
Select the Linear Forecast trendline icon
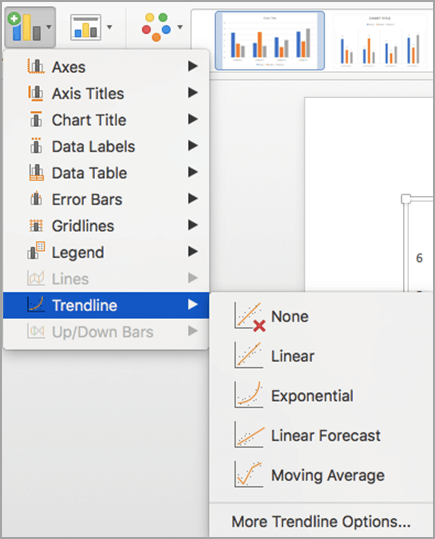[x=249, y=435]
